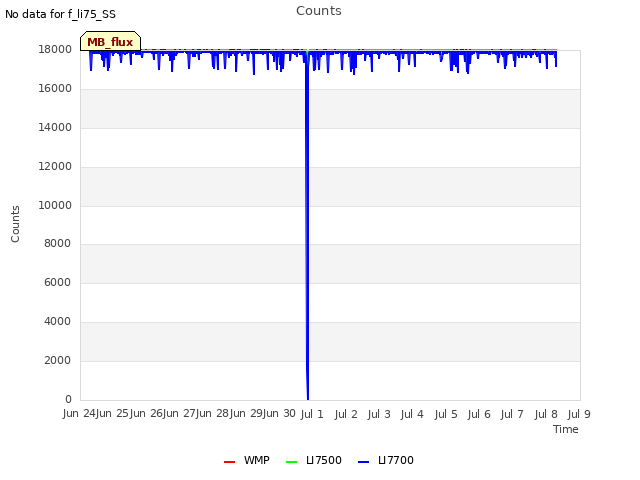Image resolution: width=640 pixels, height=480 pixels.
Task: Click the 'Jul 2' x-axis date label
Action: (x=346, y=414)
